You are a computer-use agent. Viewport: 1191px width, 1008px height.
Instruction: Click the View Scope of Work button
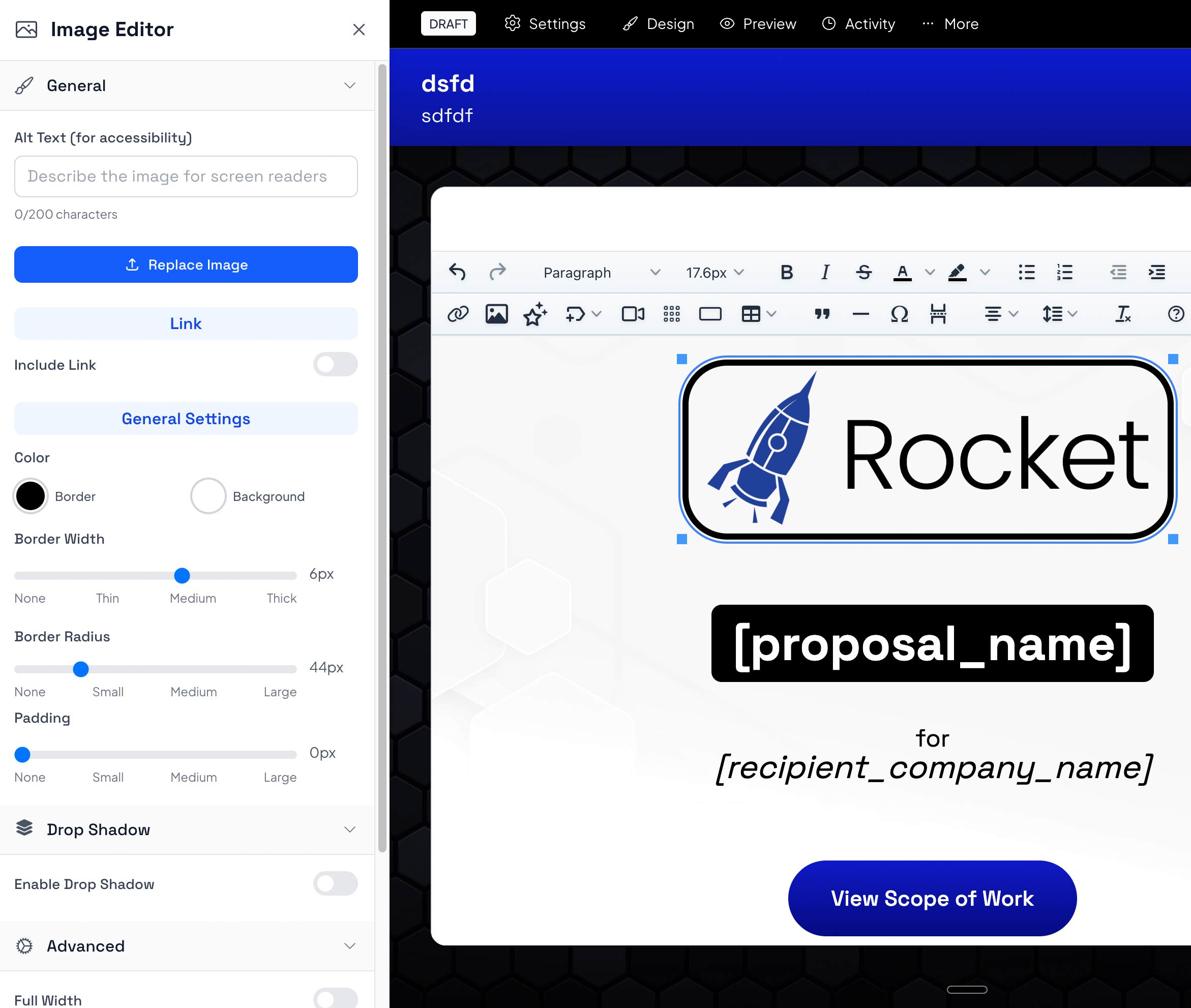932,898
